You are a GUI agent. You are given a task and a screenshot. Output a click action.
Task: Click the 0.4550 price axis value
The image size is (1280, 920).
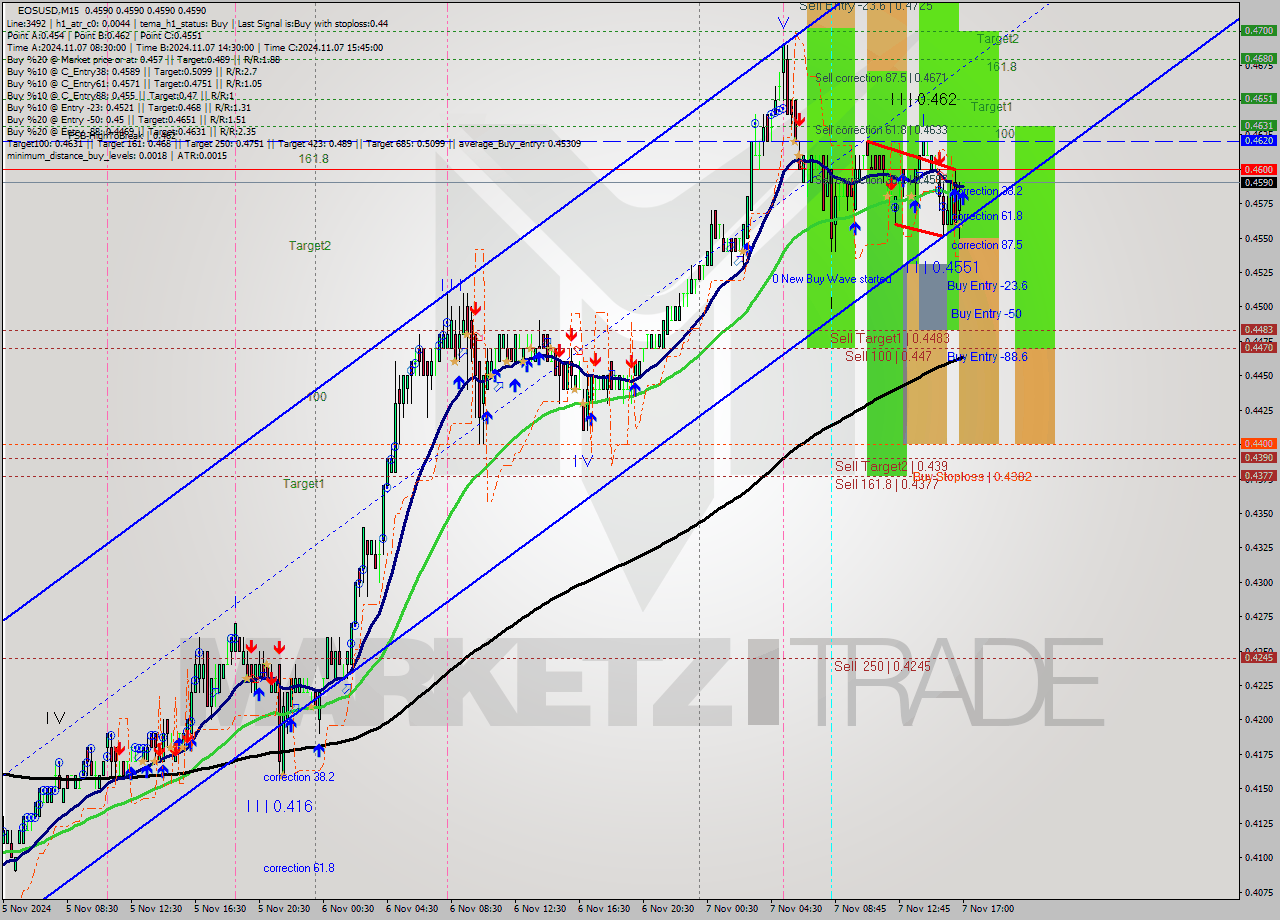coord(1257,238)
